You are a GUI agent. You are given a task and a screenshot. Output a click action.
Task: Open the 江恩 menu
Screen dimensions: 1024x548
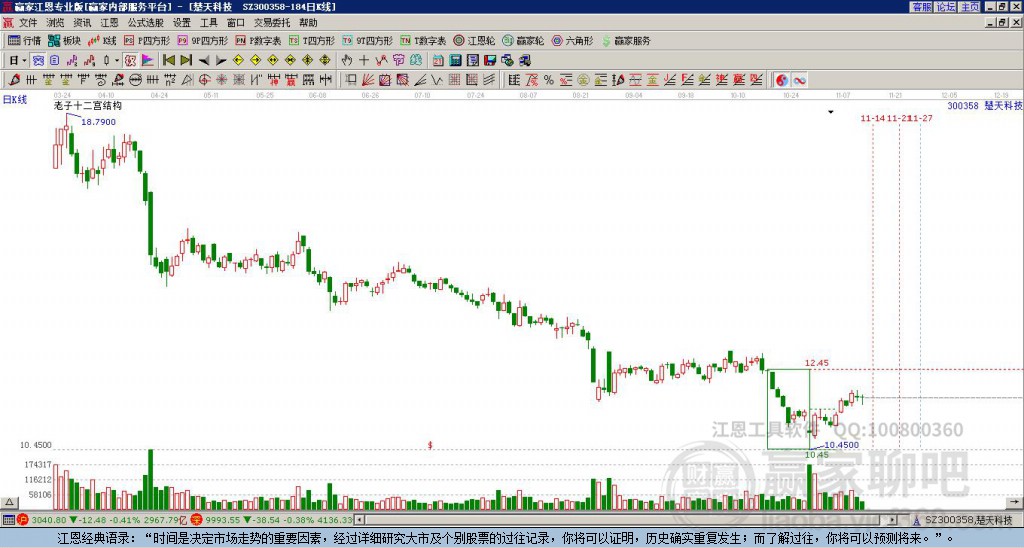coord(109,23)
